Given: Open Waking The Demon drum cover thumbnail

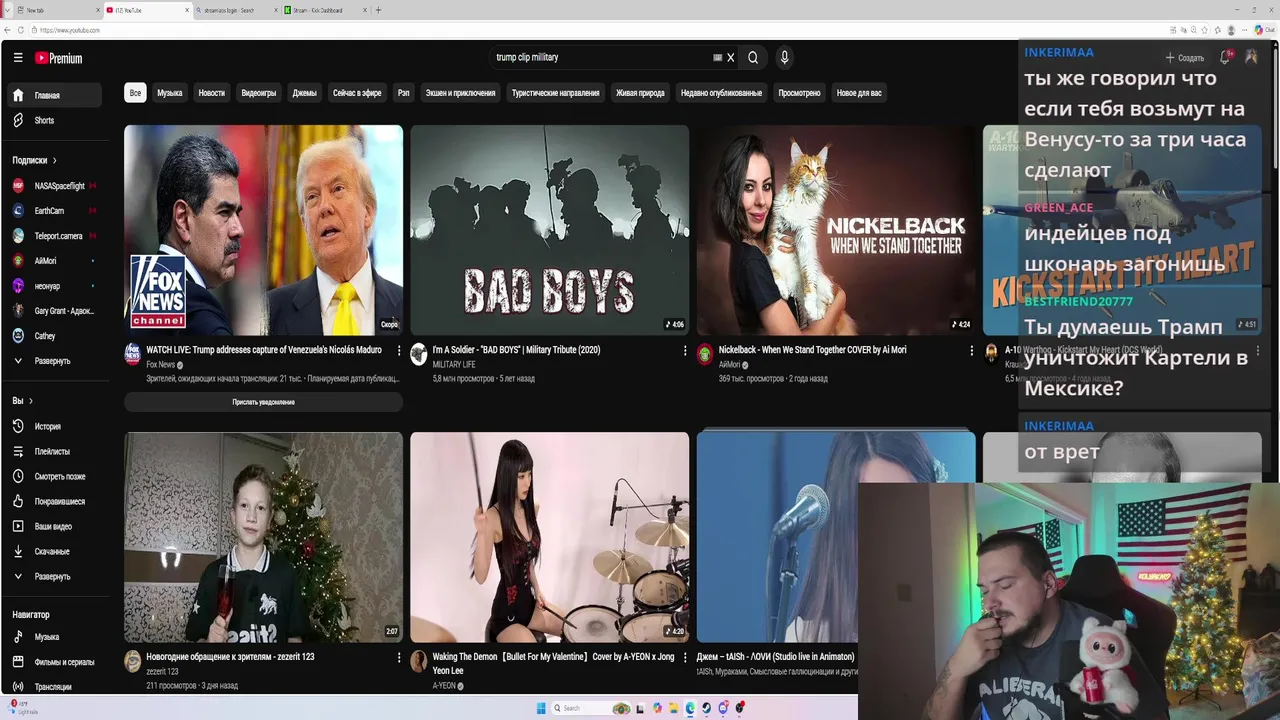Looking at the screenshot, I should coord(549,537).
